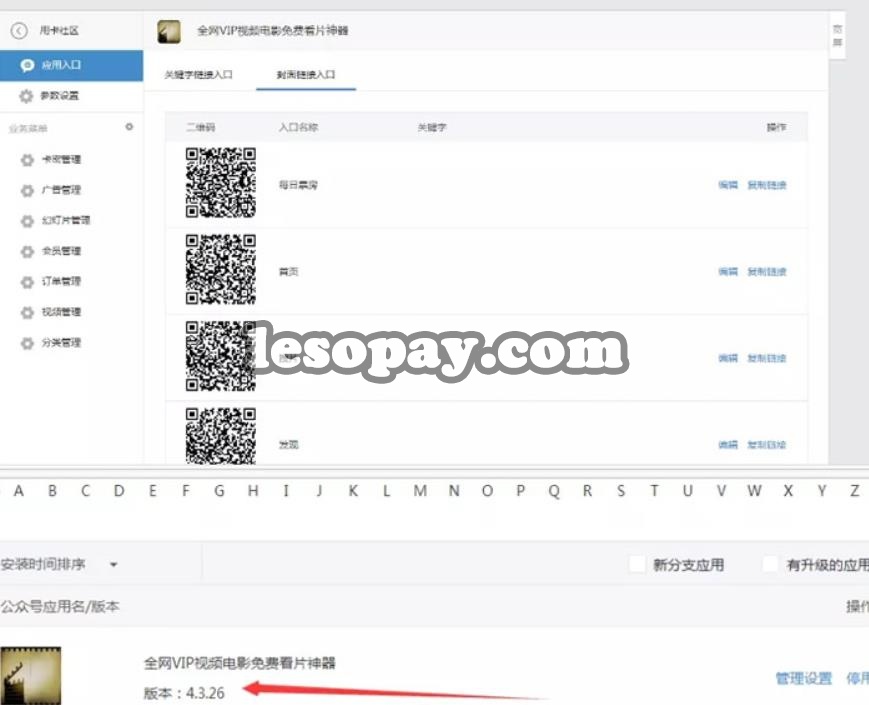This screenshot has width=869, height=705.
Task: Click the app name 全网VIP视频电影免费看片神器 in the list
Action: tap(240, 663)
